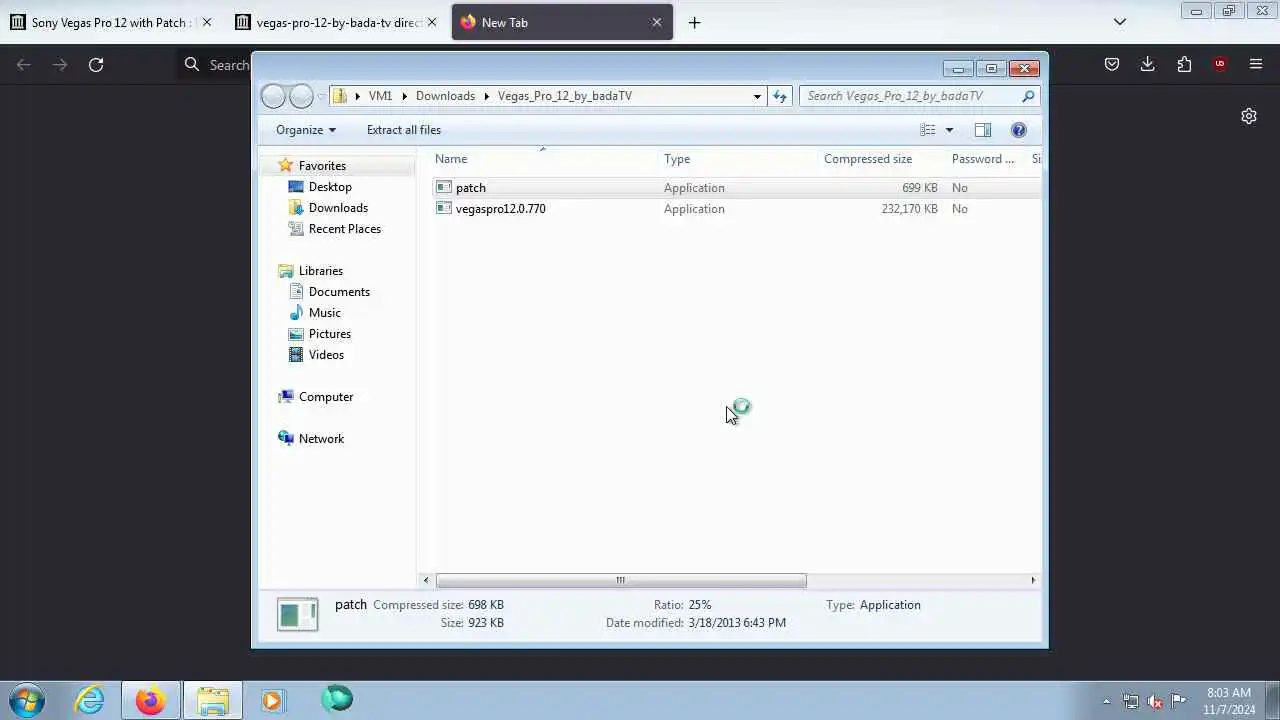Select the patch application file
This screenshot has width=1280, height=720.
pos(470,188)
